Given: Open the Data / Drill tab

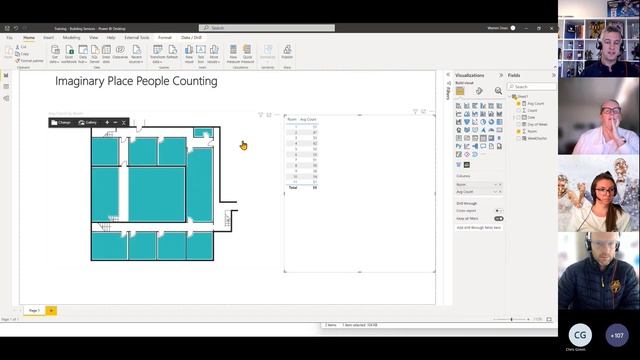Looking at the screenshot, I should click(x=191, y=38).
